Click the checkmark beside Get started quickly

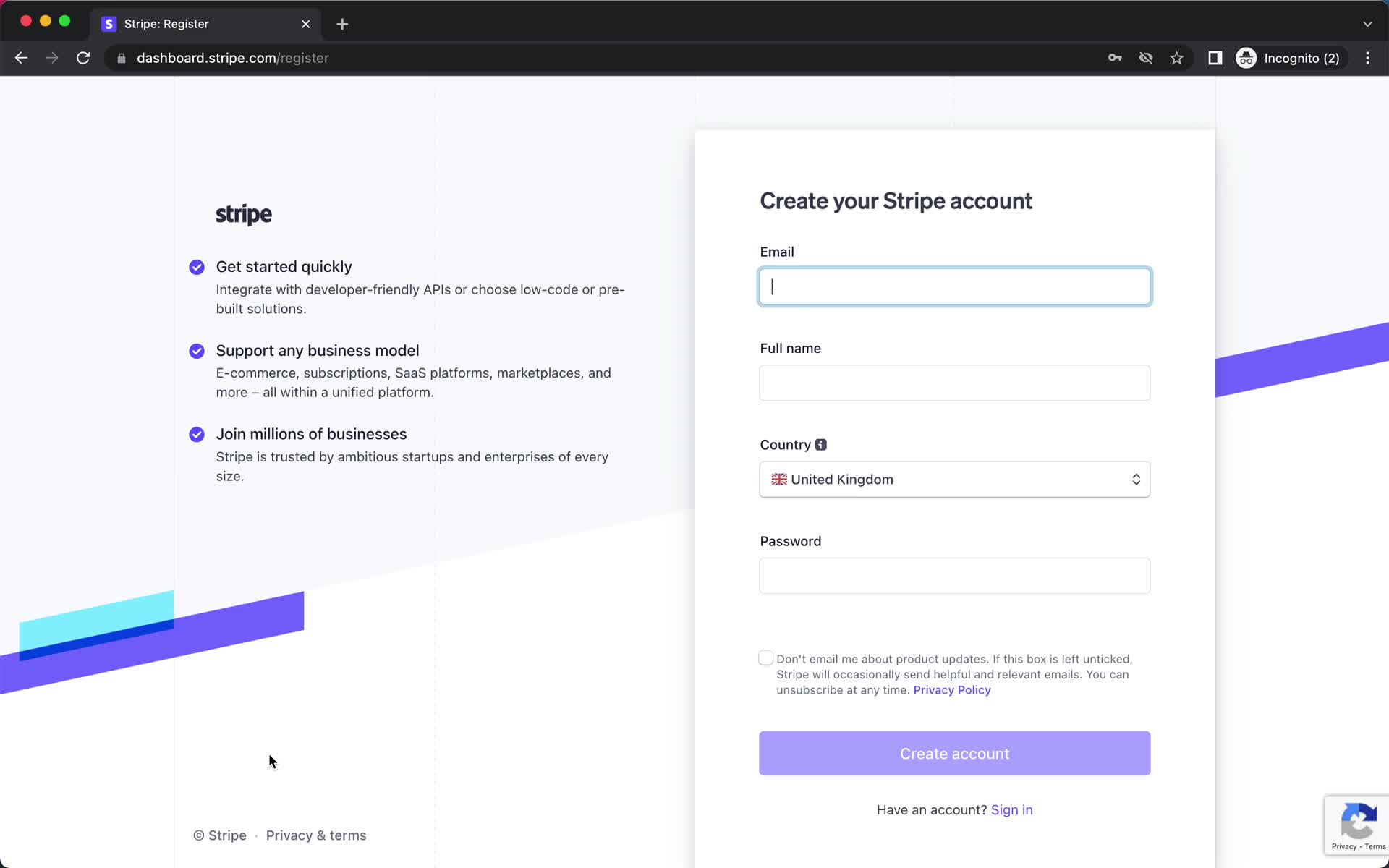197,267
